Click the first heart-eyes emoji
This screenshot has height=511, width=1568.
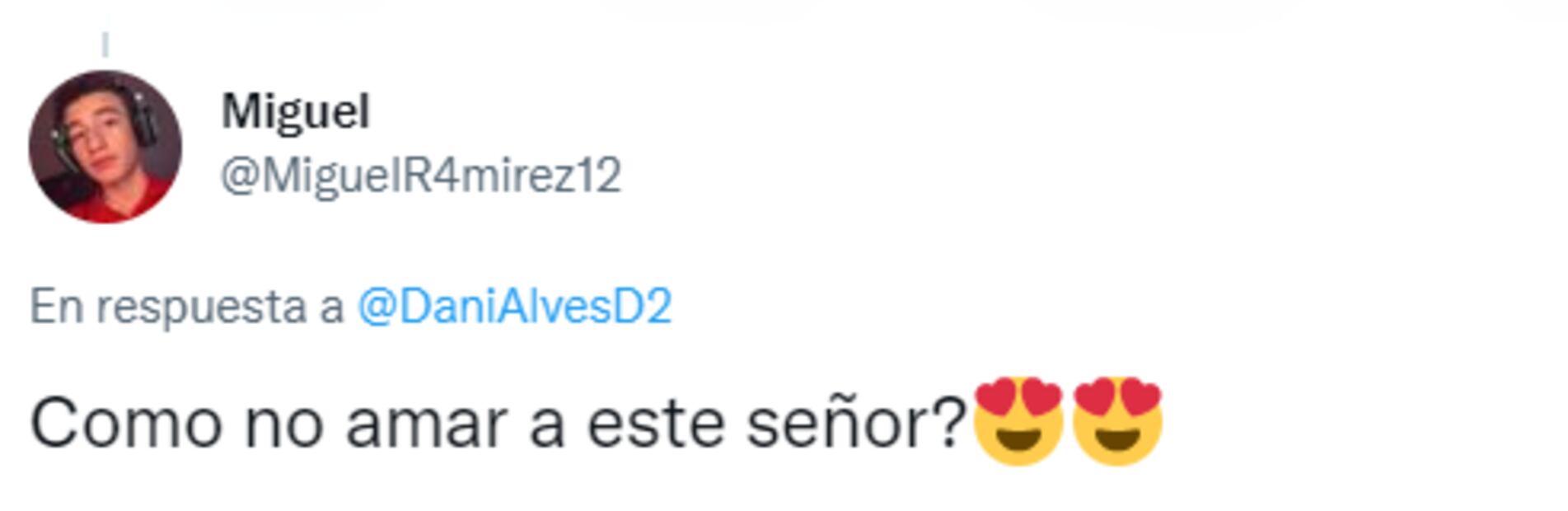coord(1018,421)
